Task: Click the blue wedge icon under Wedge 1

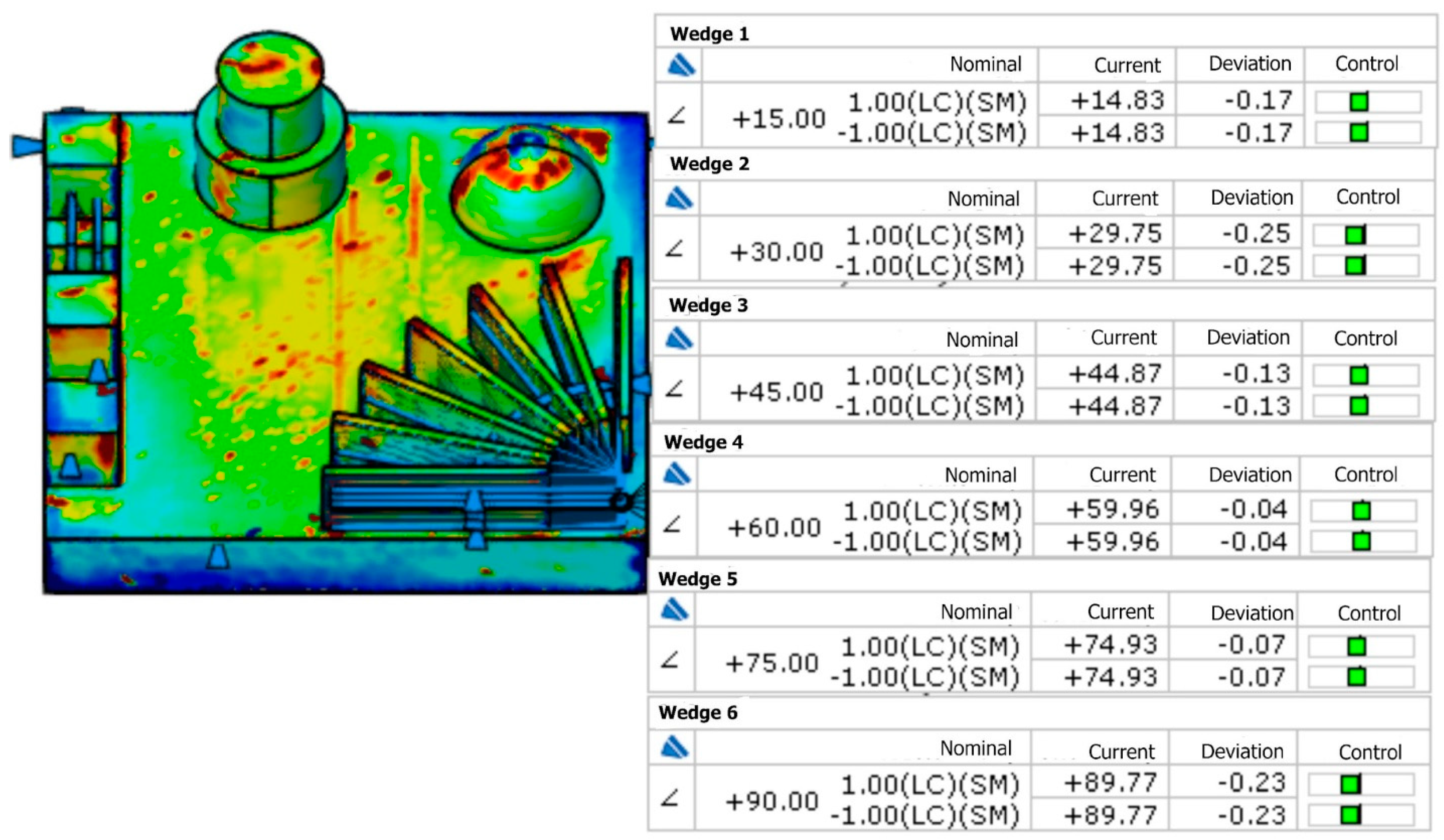Action: click(x=681, y=65)
